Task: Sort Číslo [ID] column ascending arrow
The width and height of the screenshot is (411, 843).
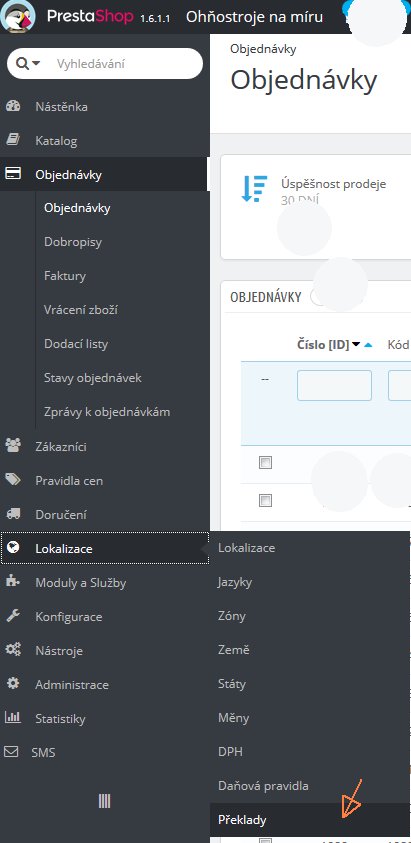Action: pos(369,345)
